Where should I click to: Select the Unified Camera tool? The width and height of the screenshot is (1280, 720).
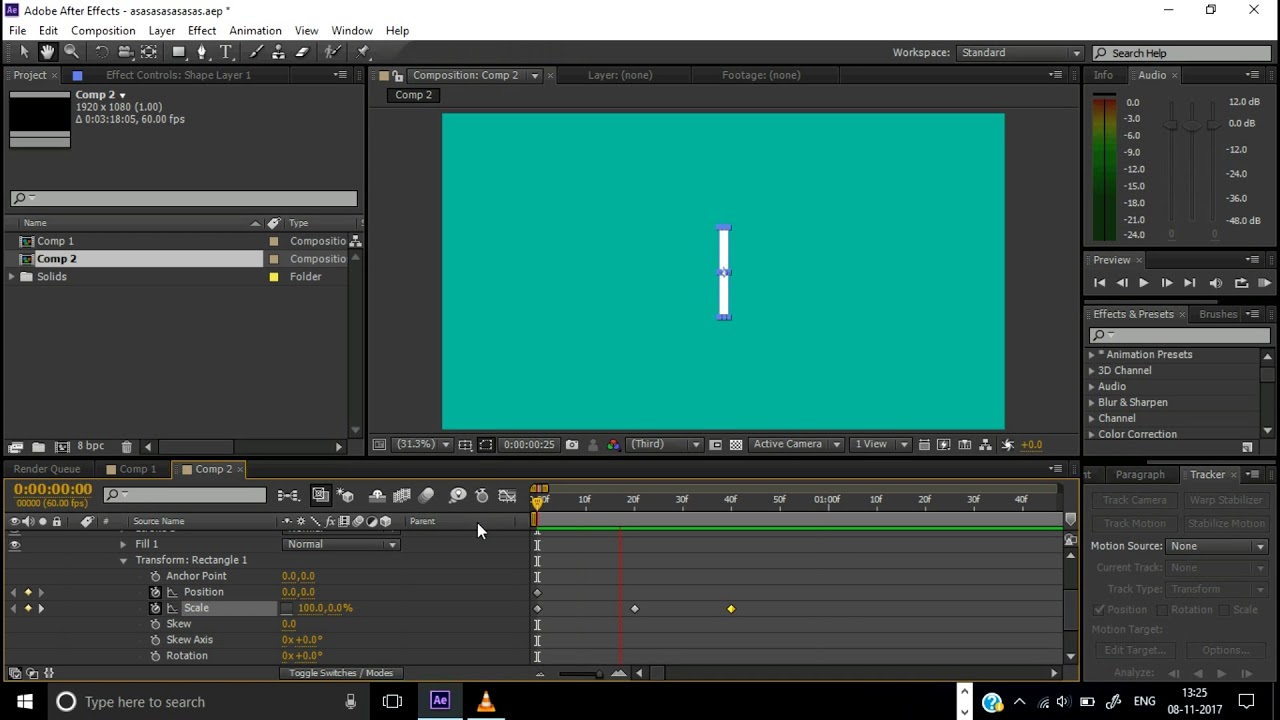(125, 52)
